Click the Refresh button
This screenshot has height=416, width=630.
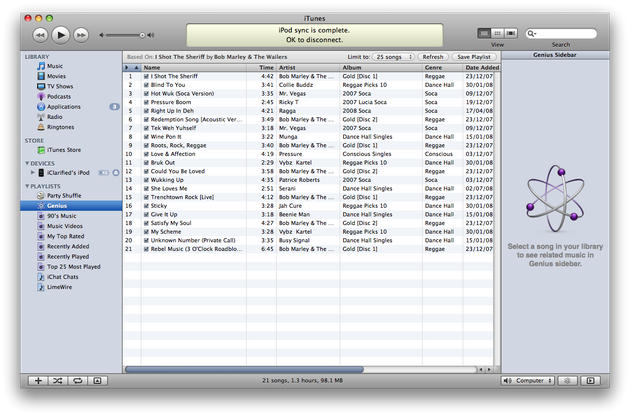coord(432,58)
